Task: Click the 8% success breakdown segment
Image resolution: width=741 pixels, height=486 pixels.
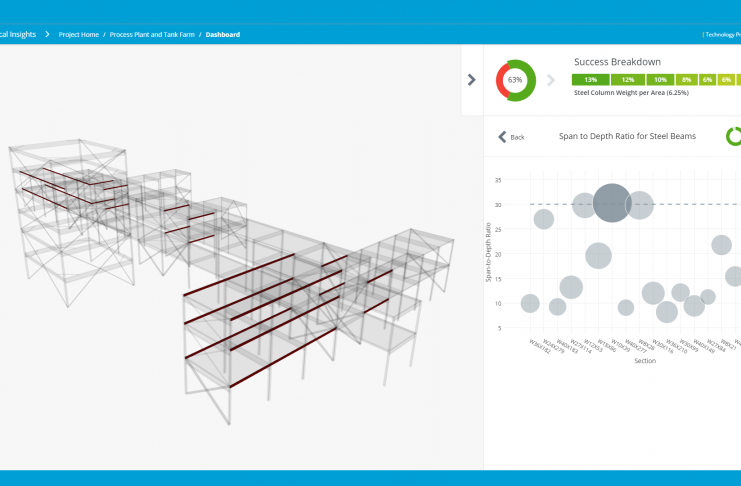Action: coord(686,79)
